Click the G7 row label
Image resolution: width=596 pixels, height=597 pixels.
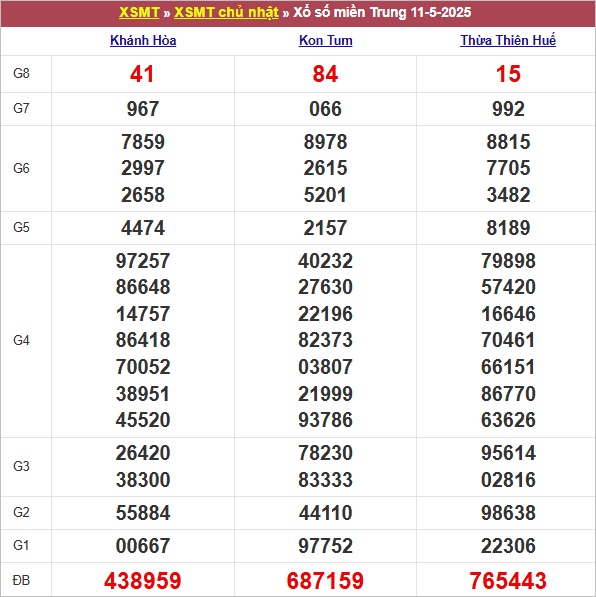(x=21, y=109)
